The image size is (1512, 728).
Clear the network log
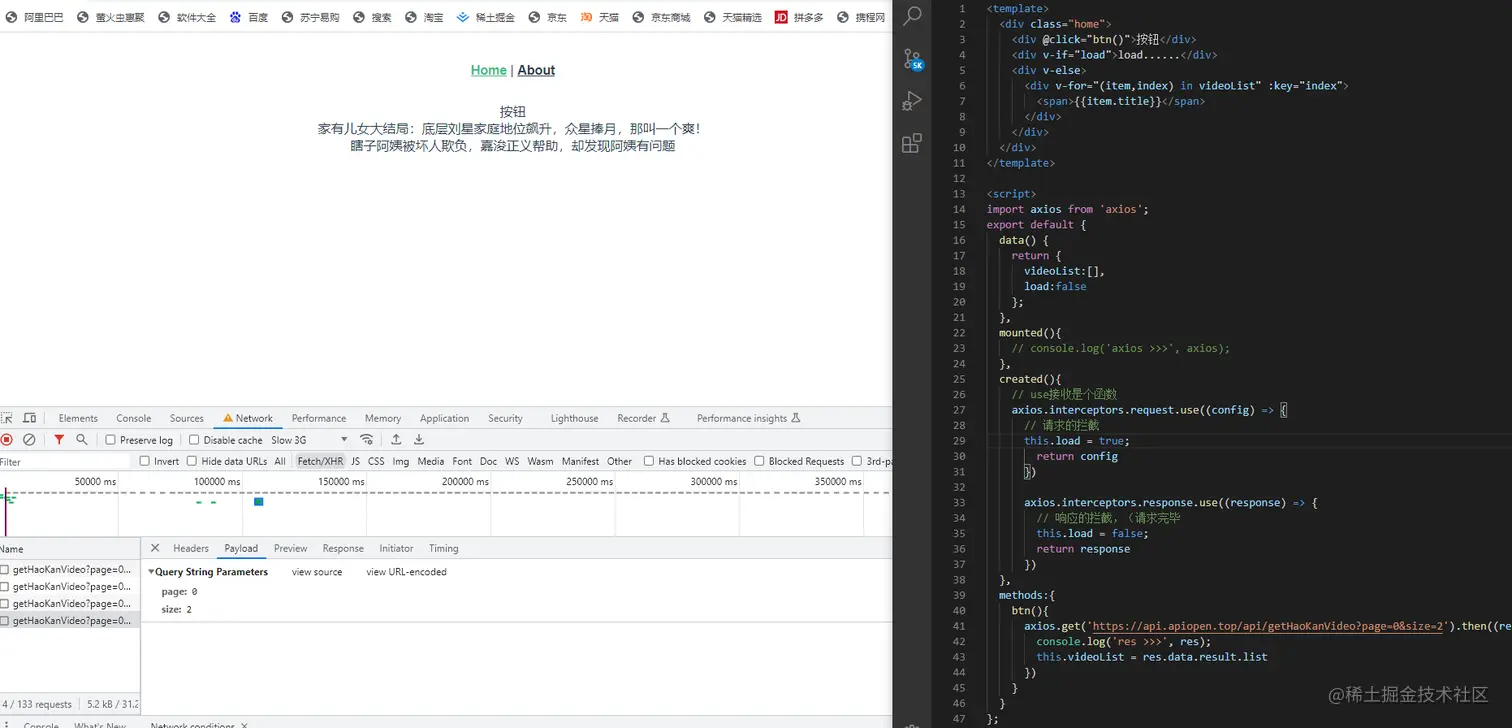click(30, 440)
